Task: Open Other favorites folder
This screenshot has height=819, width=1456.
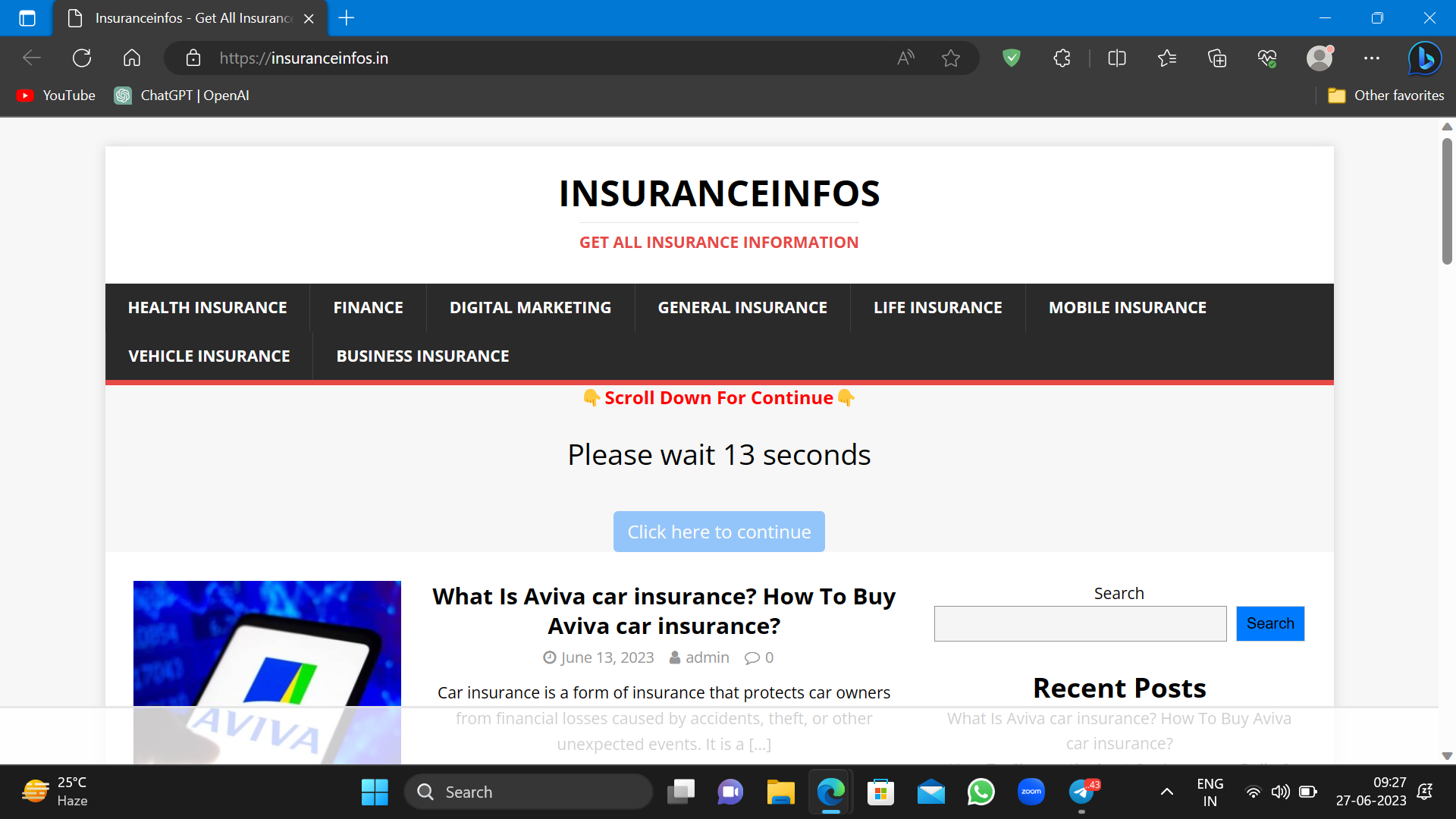Action: click(1386, 96)
